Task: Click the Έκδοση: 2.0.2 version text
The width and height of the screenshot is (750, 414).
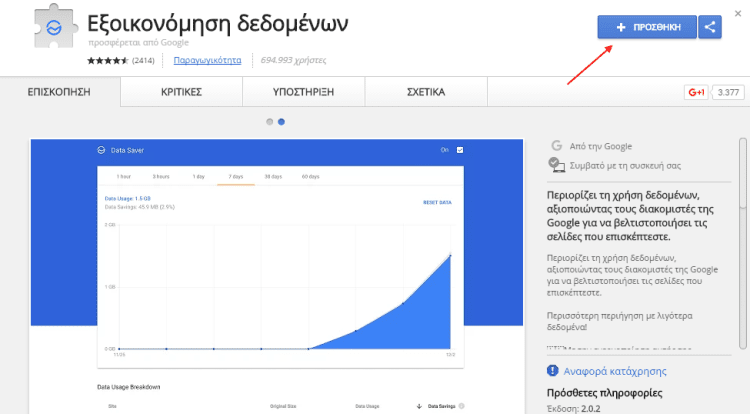Action: (x=574, y=409)
